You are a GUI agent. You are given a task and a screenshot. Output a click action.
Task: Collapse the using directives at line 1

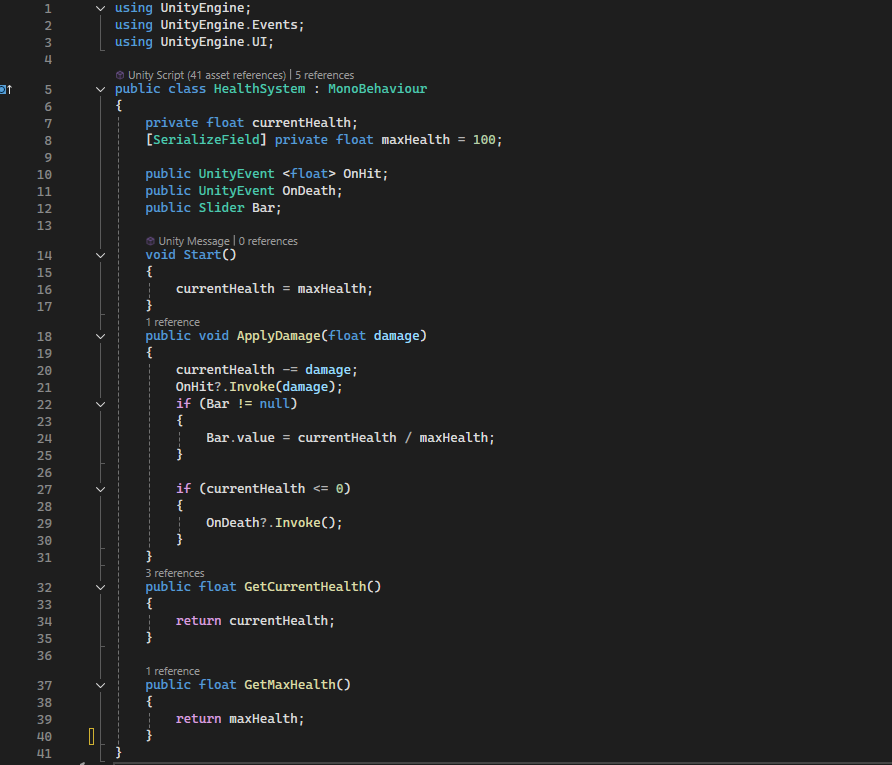tap(100, 7)
